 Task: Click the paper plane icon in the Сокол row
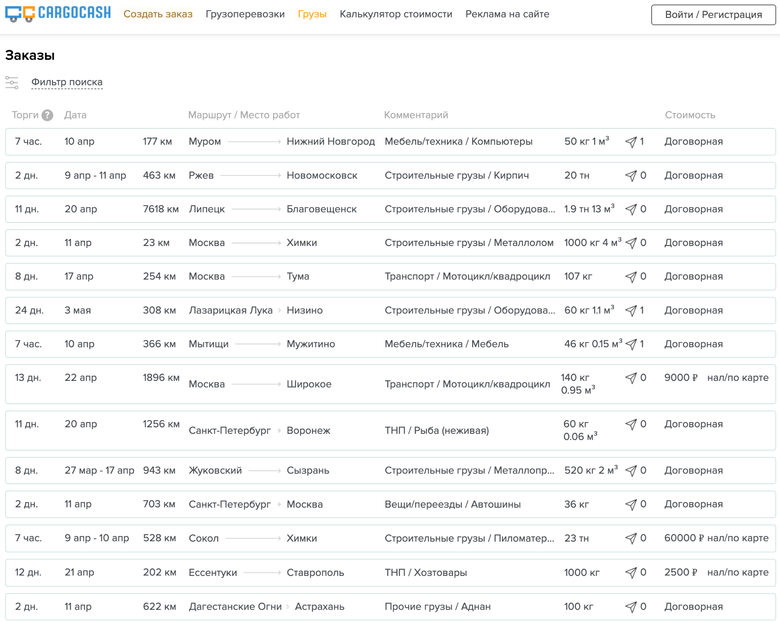point(630,539)
